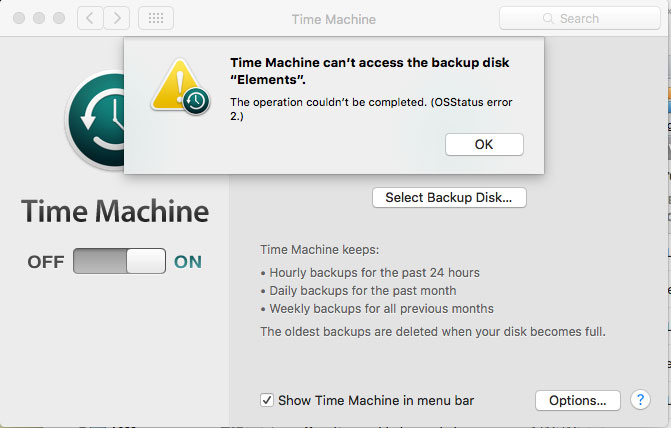This screenshot has height=428, width=671.
Task: Close the window with the leftmost titlebar button
Action: [19, 18]
